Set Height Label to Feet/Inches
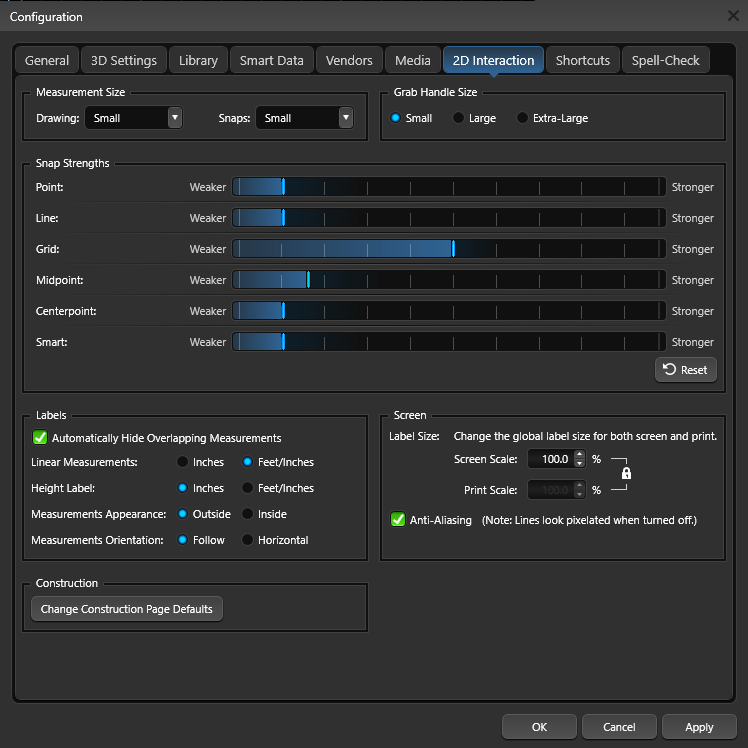Screen dimensions: 748x748 point(247,488)
